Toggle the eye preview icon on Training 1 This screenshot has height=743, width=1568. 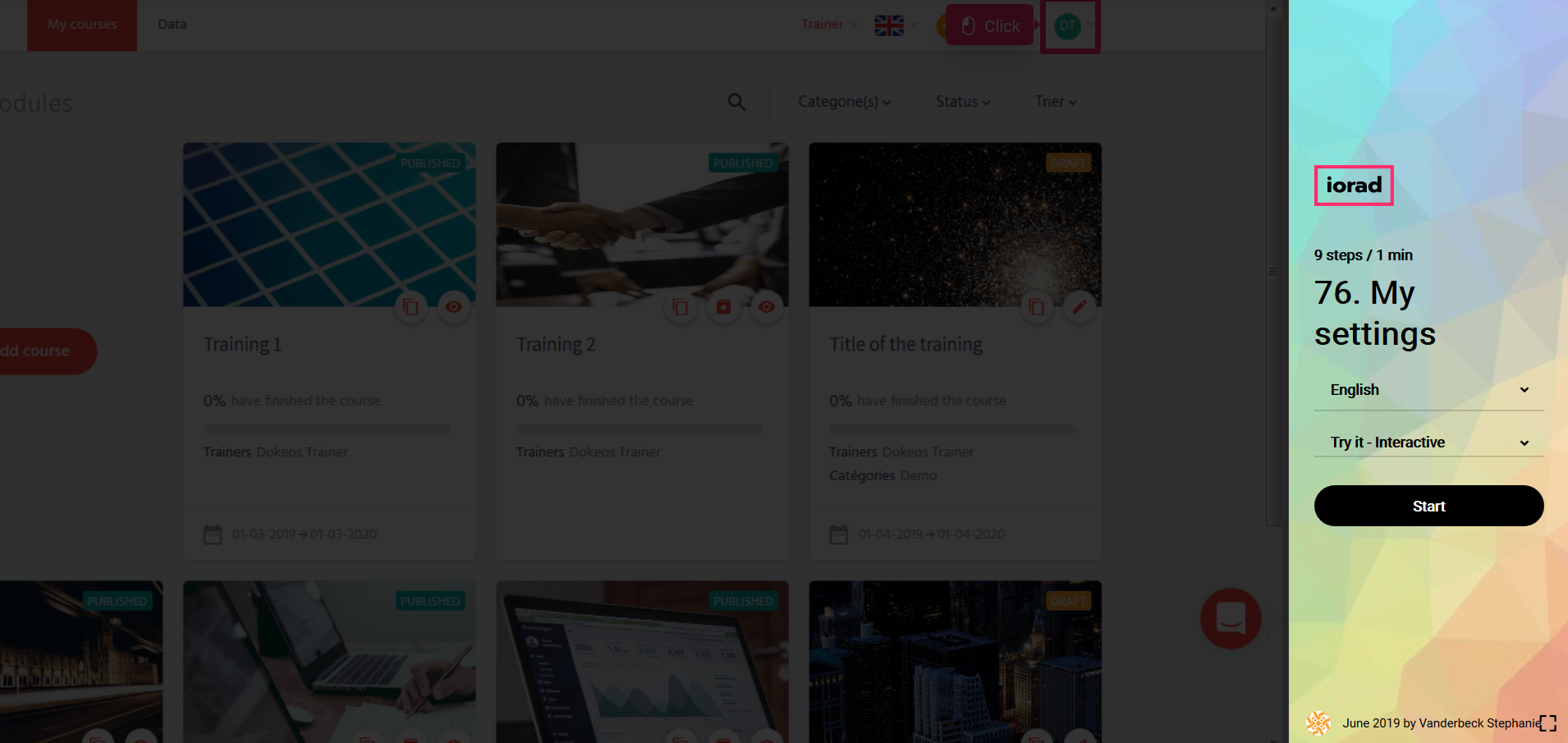click(x=453, y=307)
